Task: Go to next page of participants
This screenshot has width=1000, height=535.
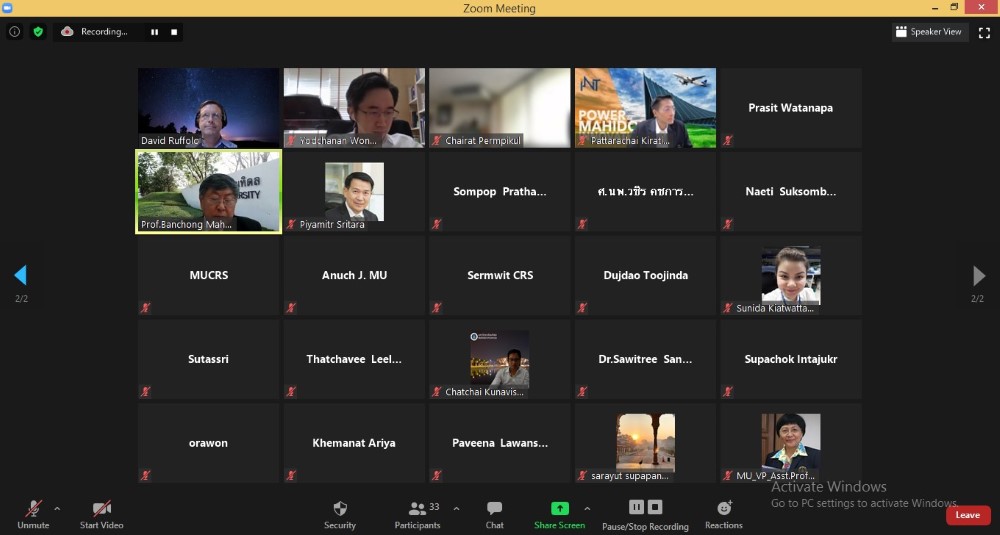Action: (979, 276)
